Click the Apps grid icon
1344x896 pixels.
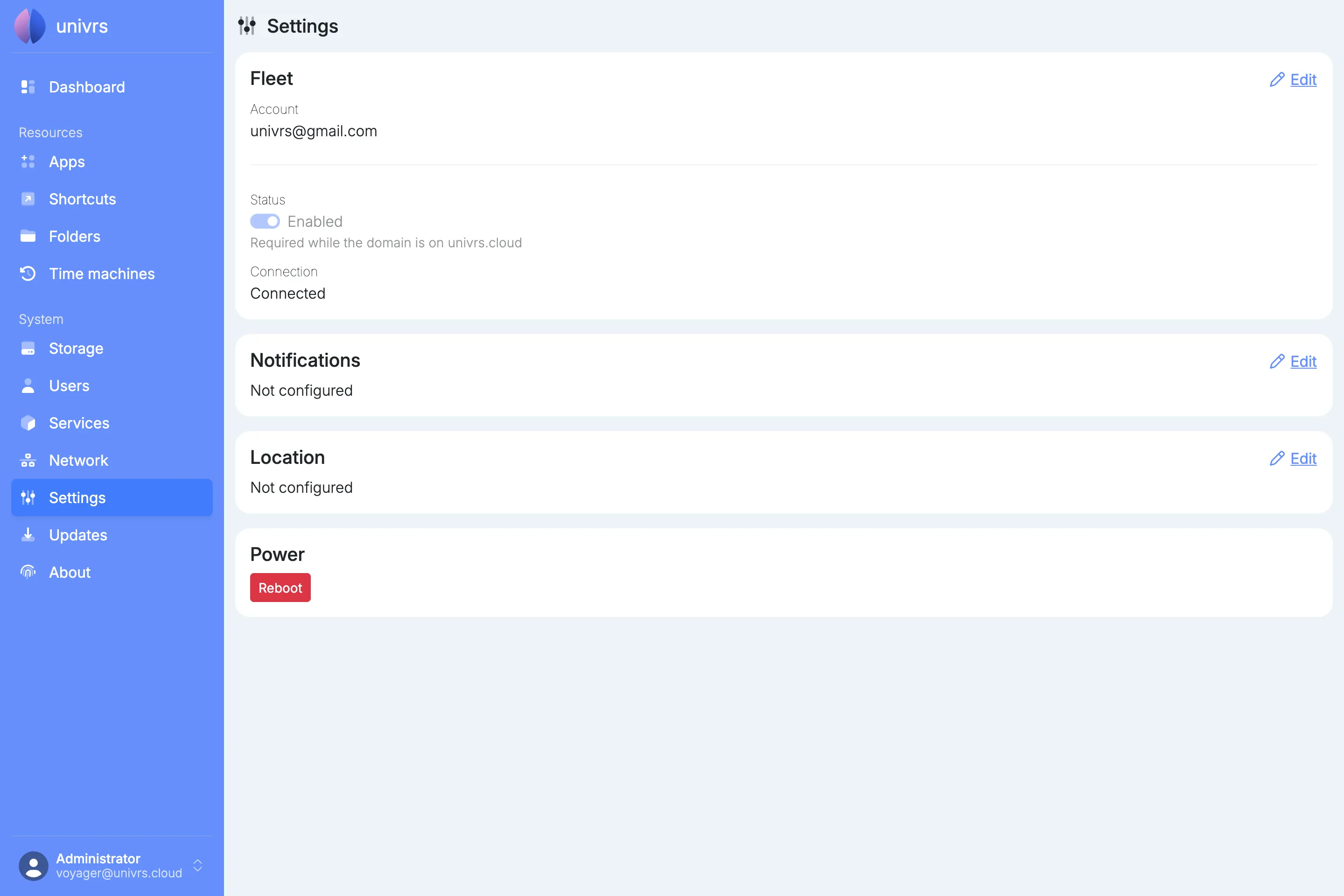[28, 162]
